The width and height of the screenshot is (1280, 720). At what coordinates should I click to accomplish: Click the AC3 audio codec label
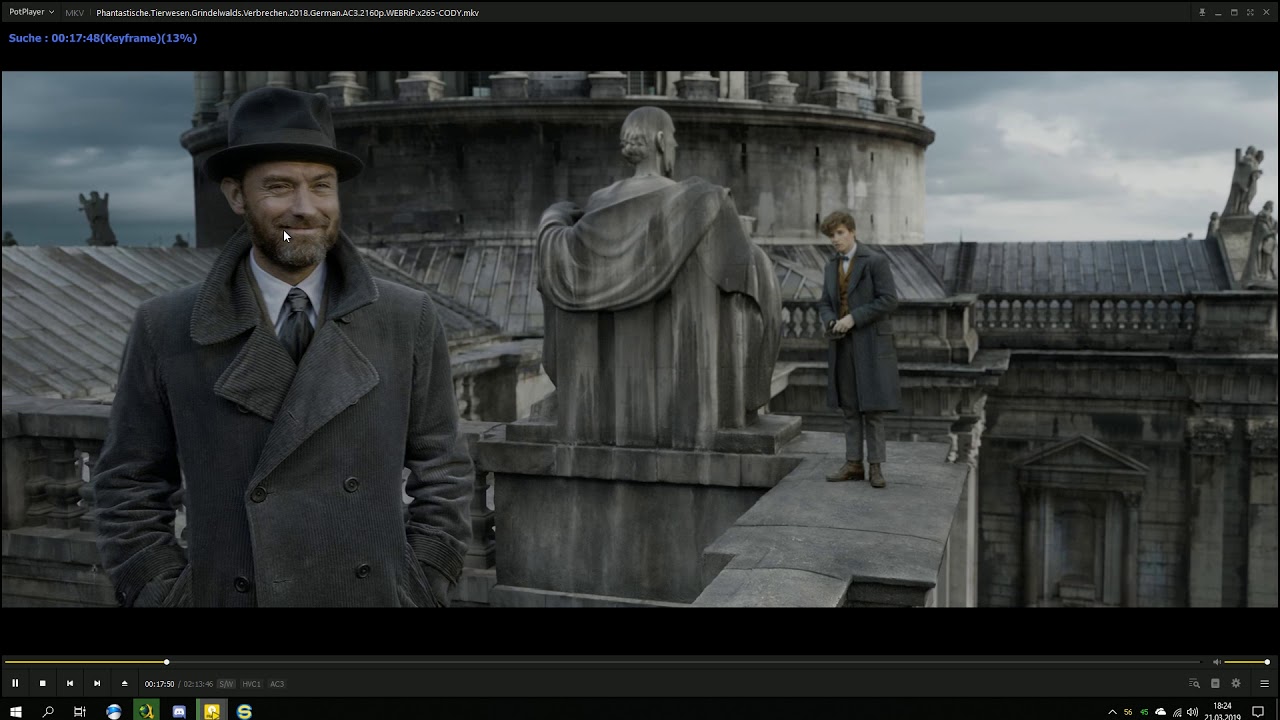[277, 684]
